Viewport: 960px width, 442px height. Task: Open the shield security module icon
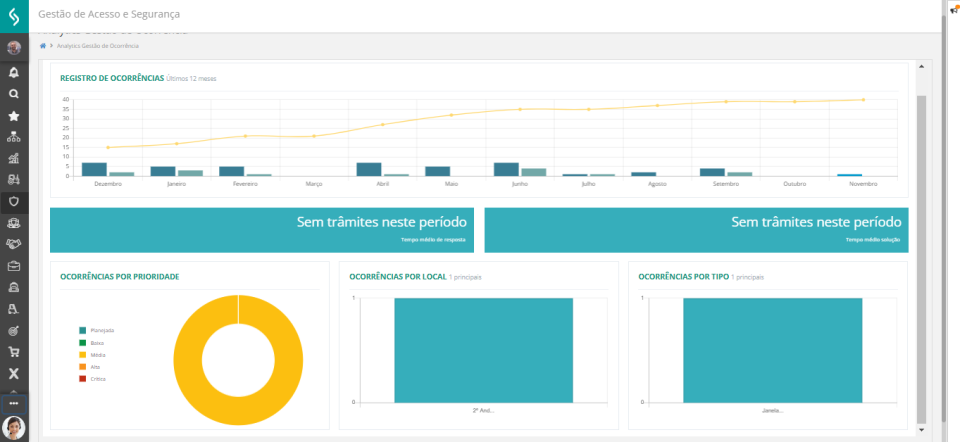click(14, 201)
